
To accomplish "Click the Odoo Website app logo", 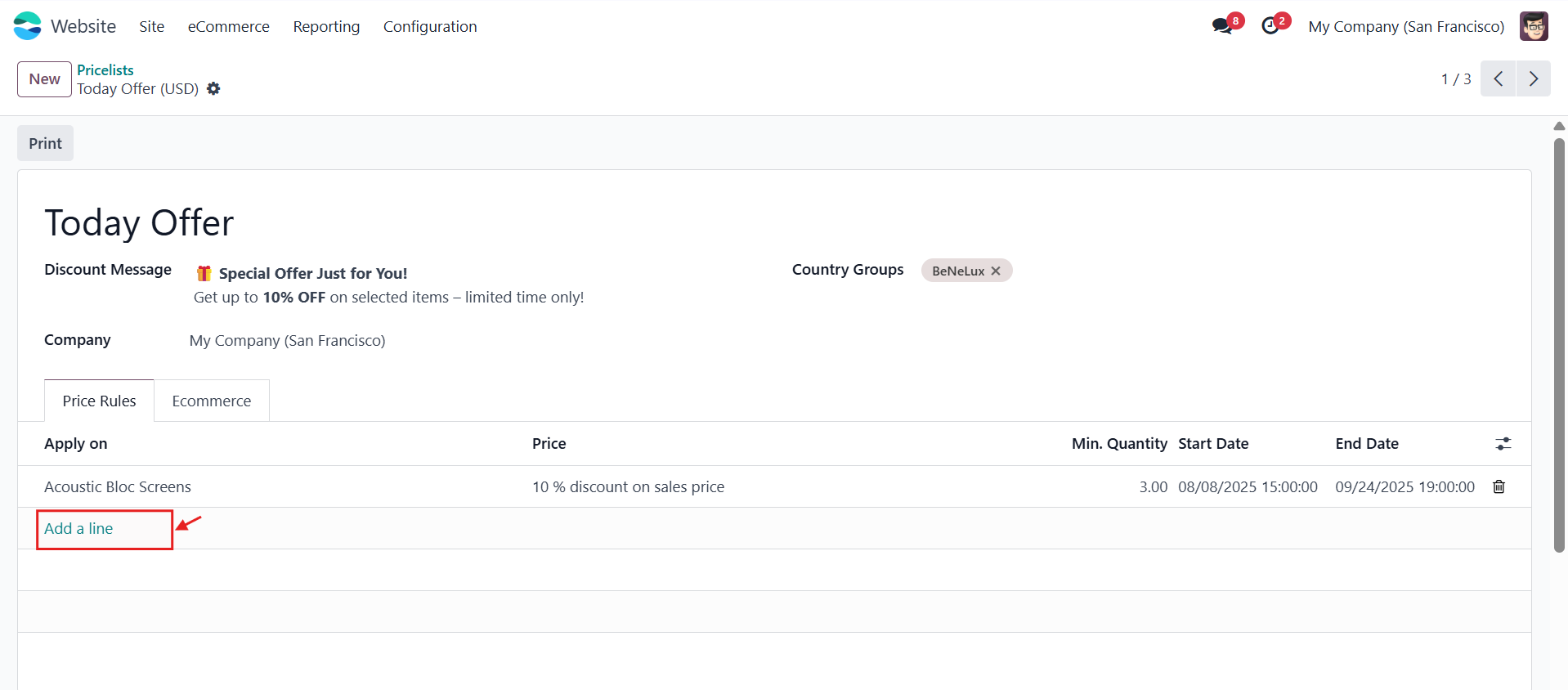I will [x=27, y=26].
